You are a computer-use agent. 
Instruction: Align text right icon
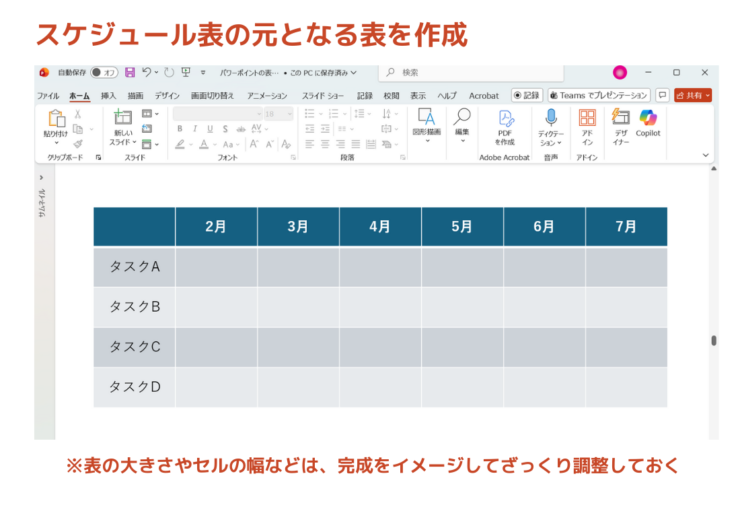click(x=340, y=144)
